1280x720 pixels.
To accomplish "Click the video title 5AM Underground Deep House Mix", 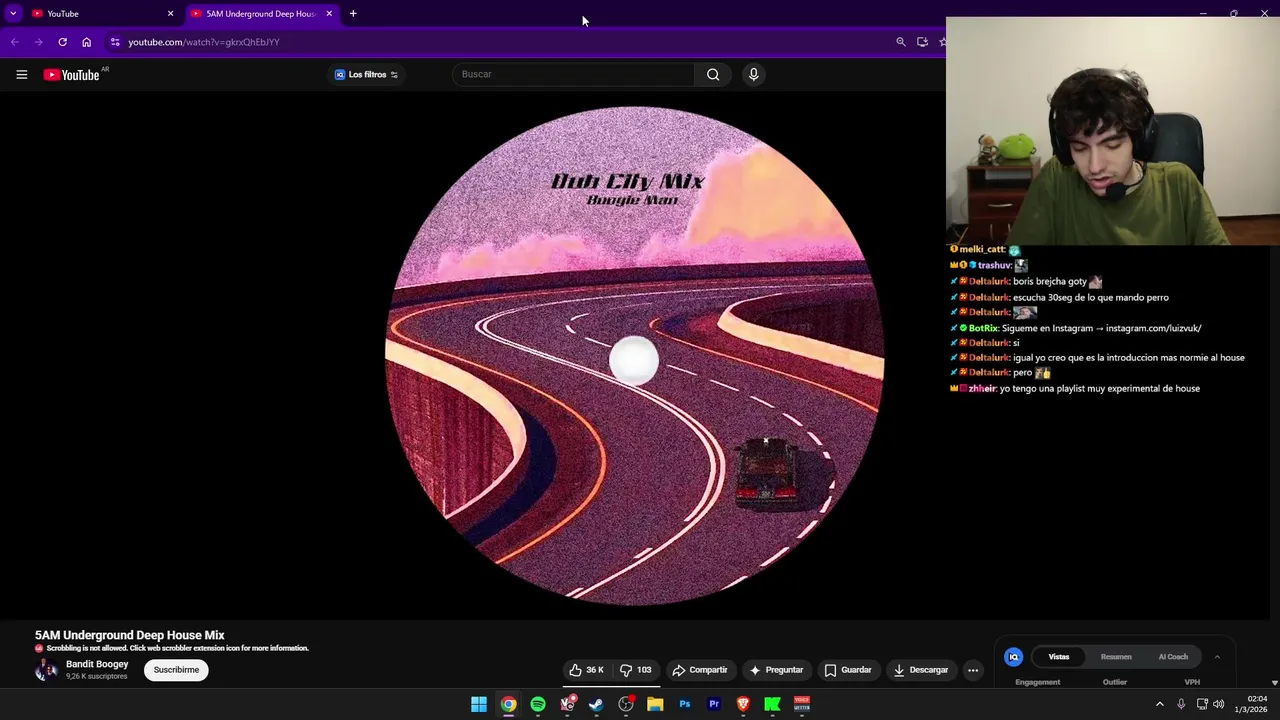I will 130,635.
